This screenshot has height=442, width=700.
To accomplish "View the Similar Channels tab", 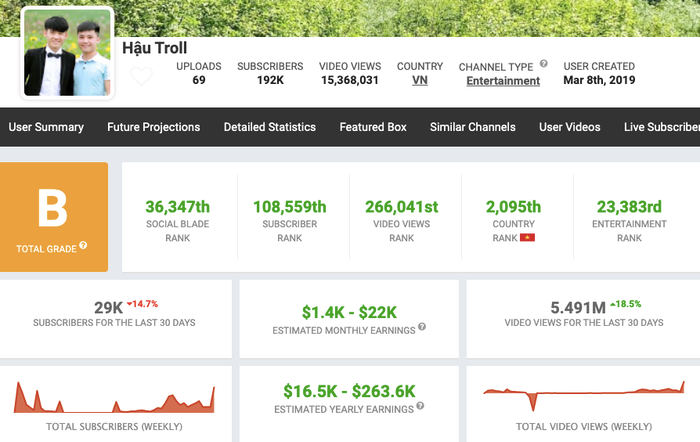I will tap(473, 127).
